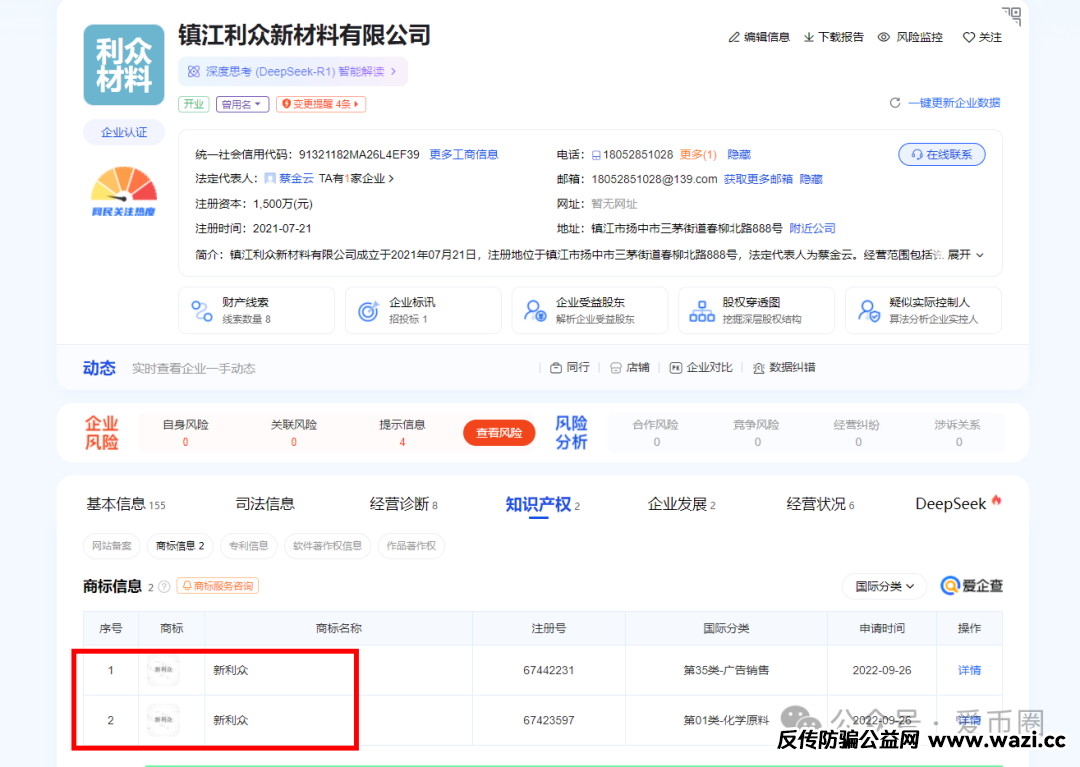Open 详情 for registration 67442231
The image size is (1080, 767).
click(x=969, y=670)
